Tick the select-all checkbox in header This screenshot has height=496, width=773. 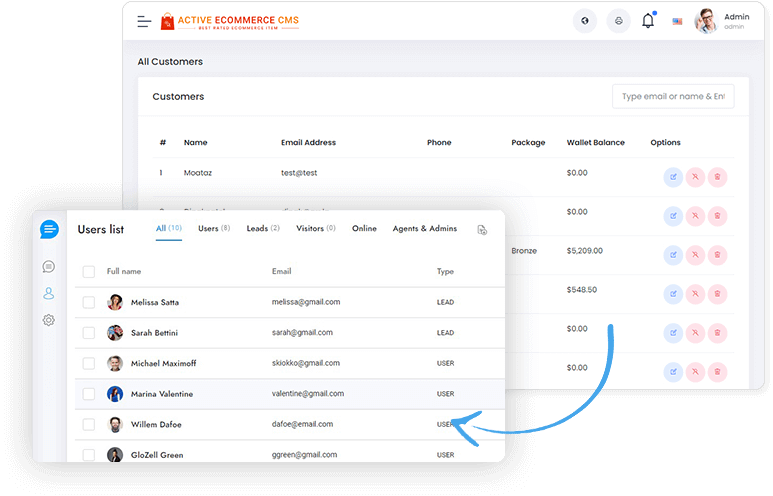(x=89, y=271)
